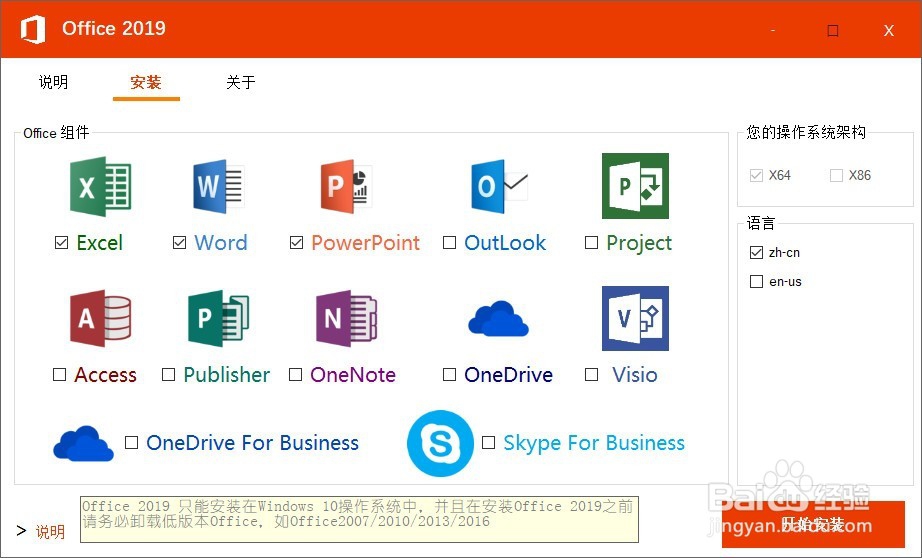This screenshot has width=922, height=558.
Task: Click the Publisher text label
Action: coord(226,375)
